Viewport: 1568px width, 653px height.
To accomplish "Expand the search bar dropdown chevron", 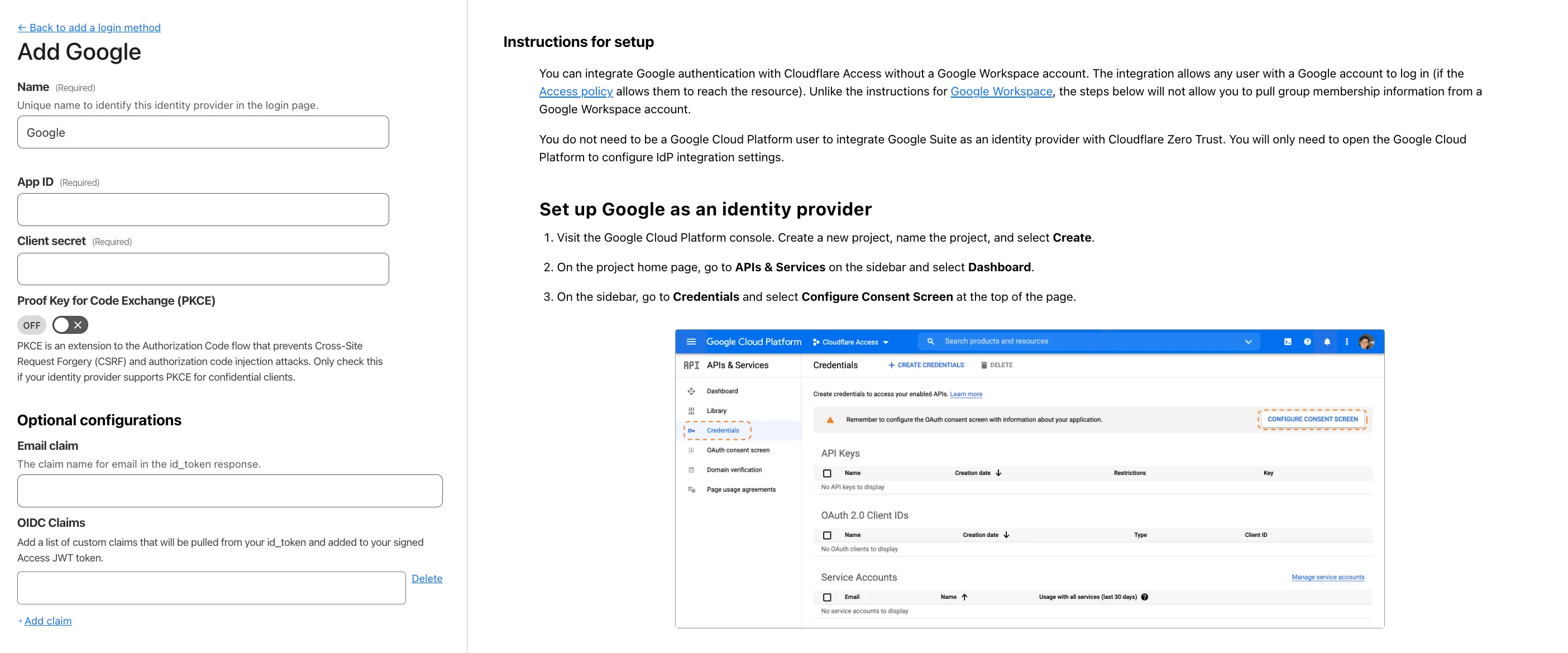I will (x=1249, y=342).
